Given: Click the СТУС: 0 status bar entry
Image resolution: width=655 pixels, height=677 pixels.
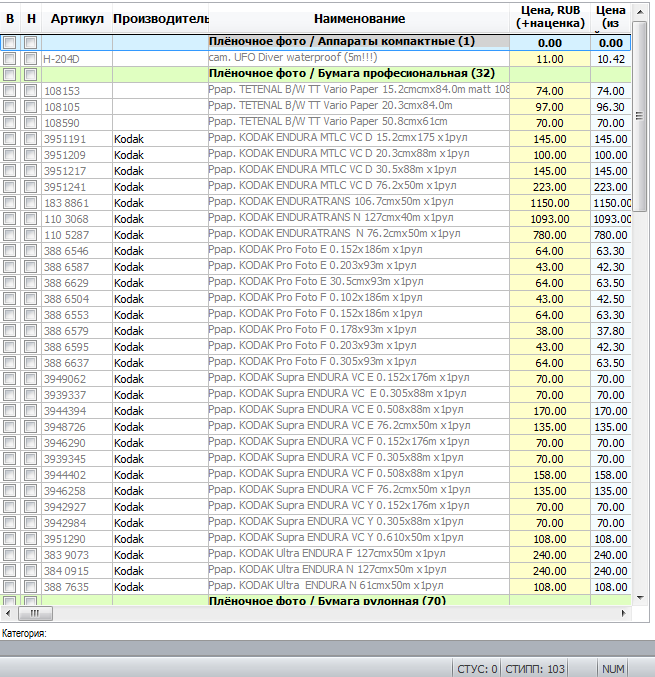Looking at the screenshot, I should pyautogui.click(x=477, y=669).
